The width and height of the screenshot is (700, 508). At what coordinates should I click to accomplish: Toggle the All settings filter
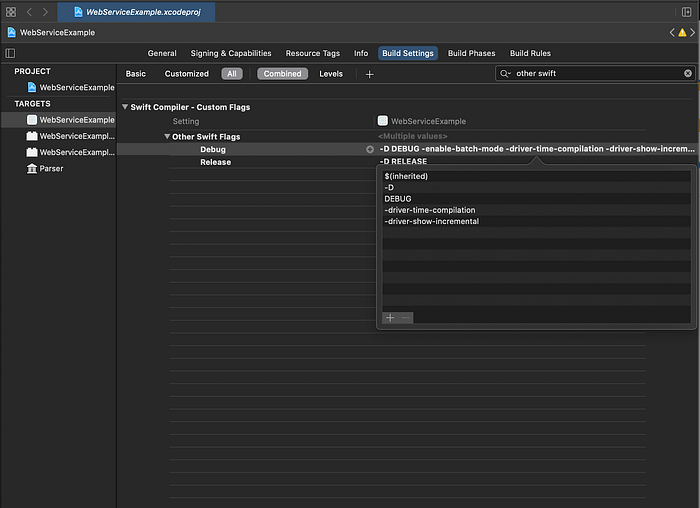pos(232,74)
